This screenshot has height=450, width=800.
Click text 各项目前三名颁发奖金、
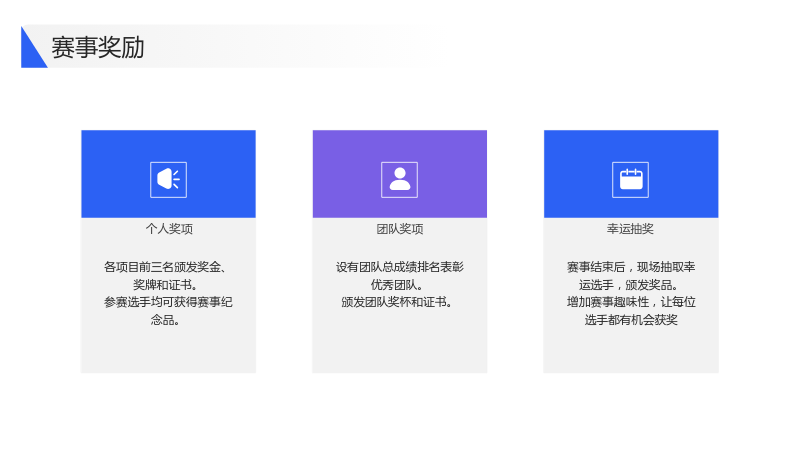pos(166,267)
